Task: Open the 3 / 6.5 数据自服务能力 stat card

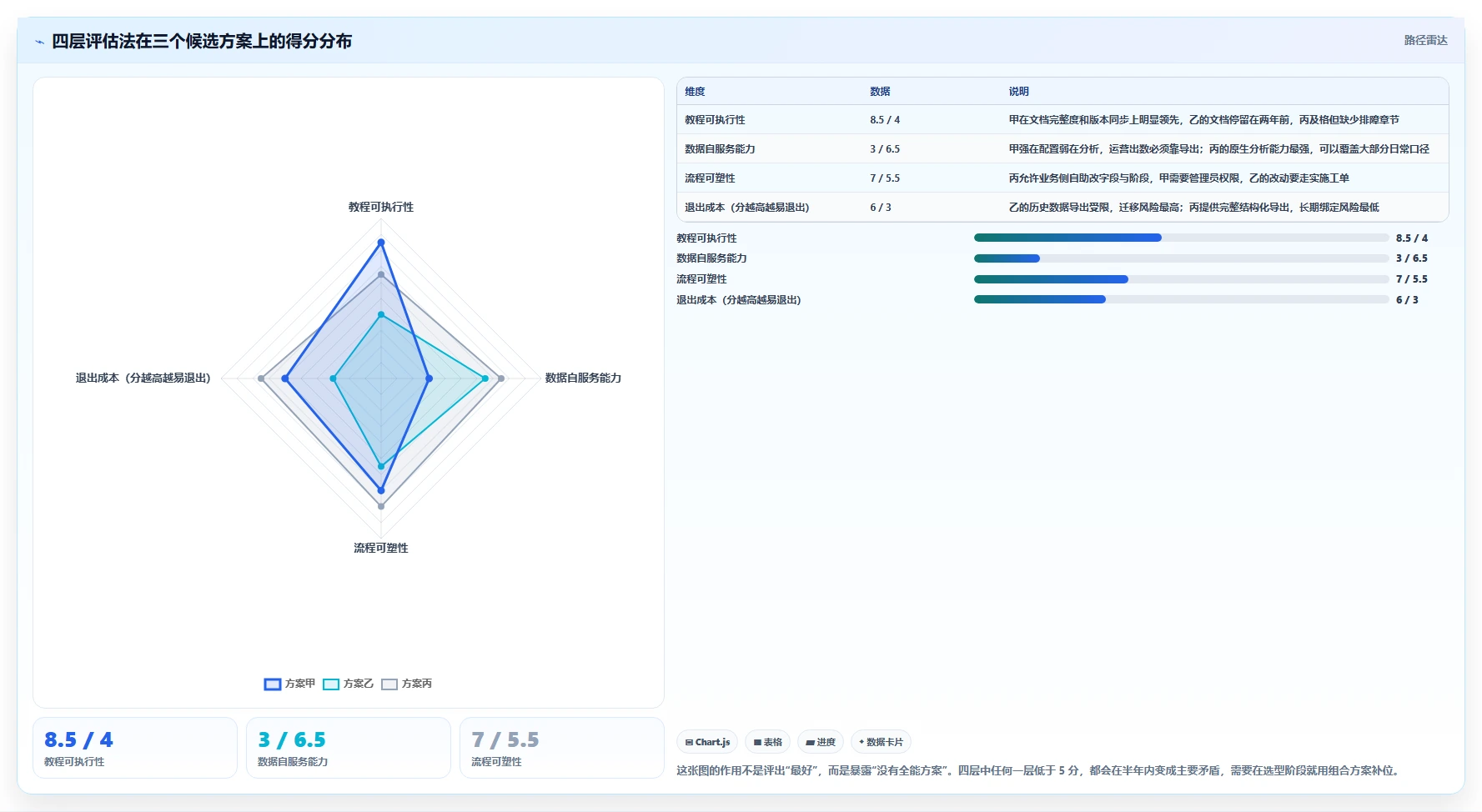Action: pyautogui.click(x=349, y=748)
